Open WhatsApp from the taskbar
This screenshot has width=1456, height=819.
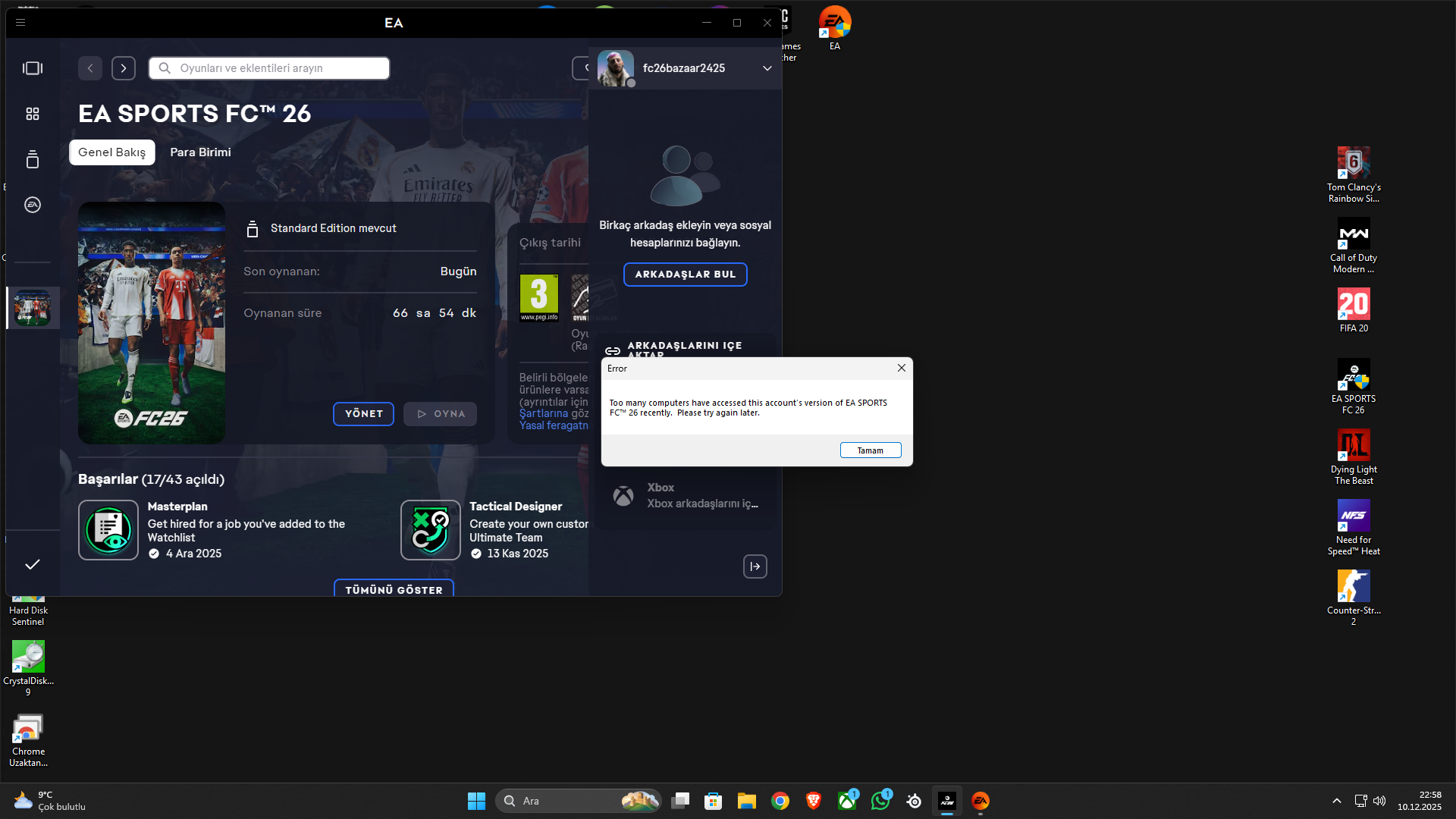pos(880,801)
